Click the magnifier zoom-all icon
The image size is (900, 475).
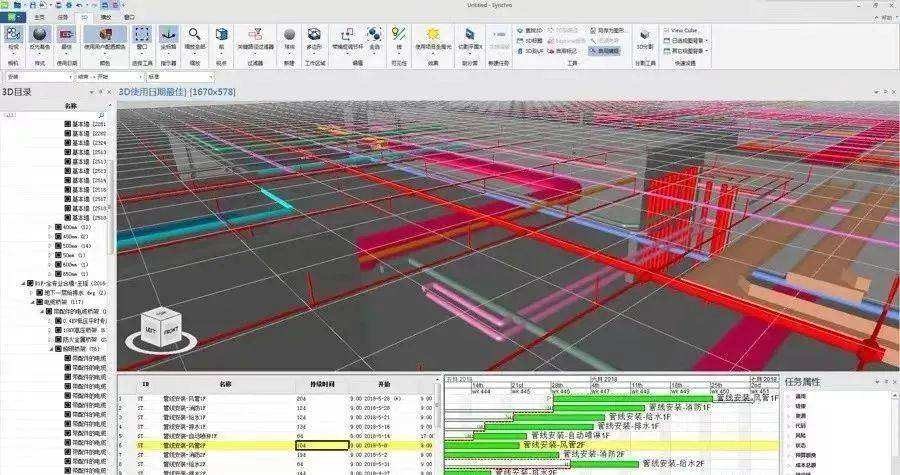point(194,36)
